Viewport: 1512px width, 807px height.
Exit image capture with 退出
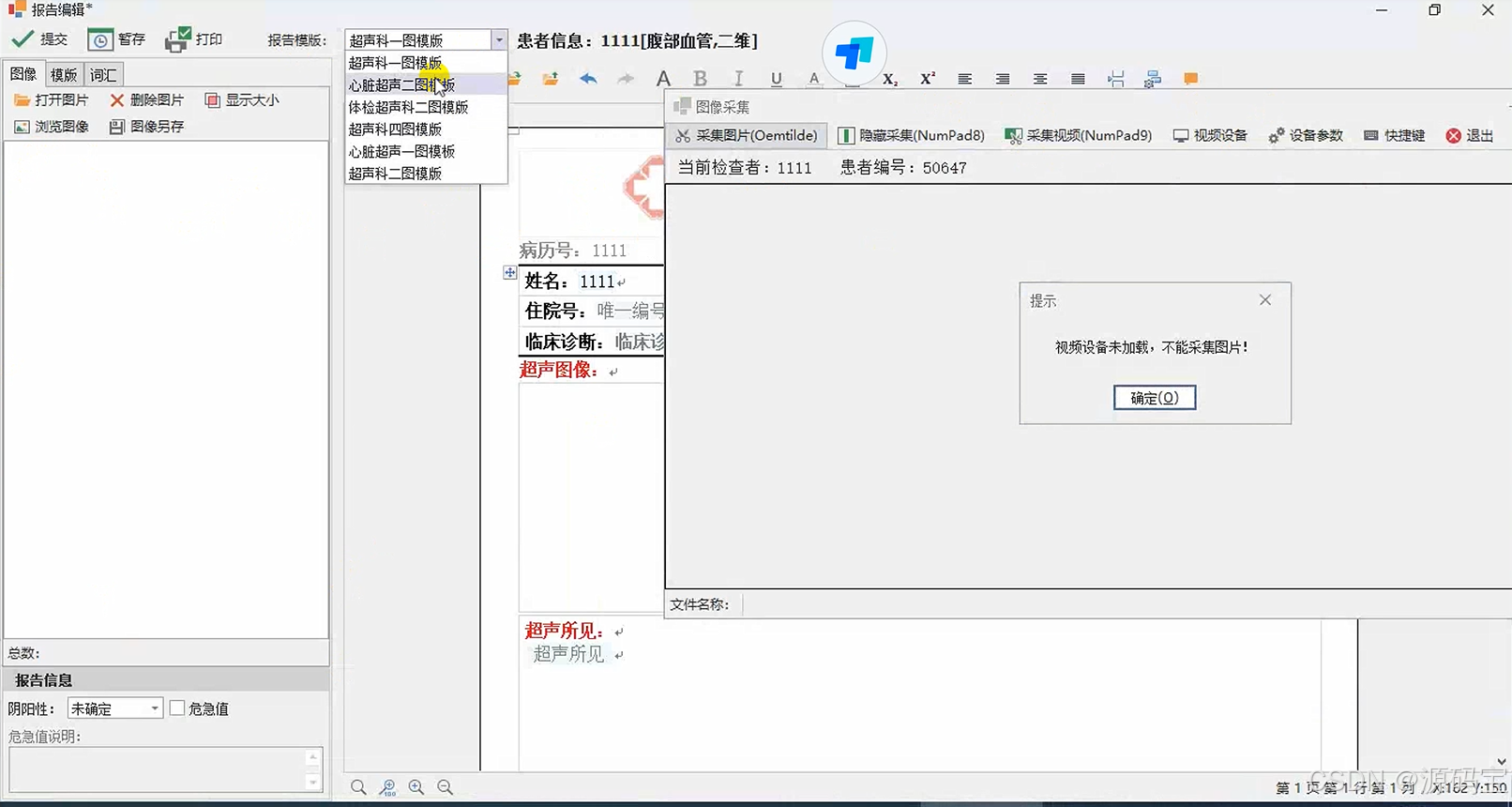pos(1470,135)
